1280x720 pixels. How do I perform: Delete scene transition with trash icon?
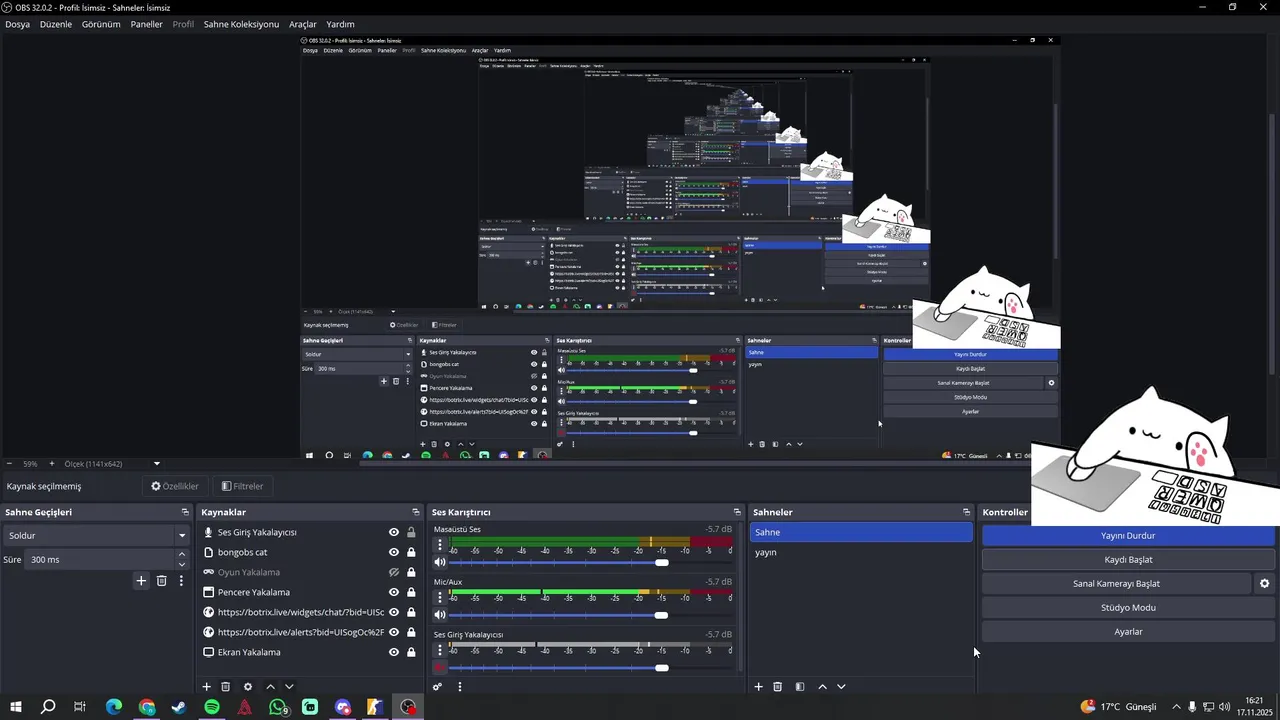tap(161, 580)
